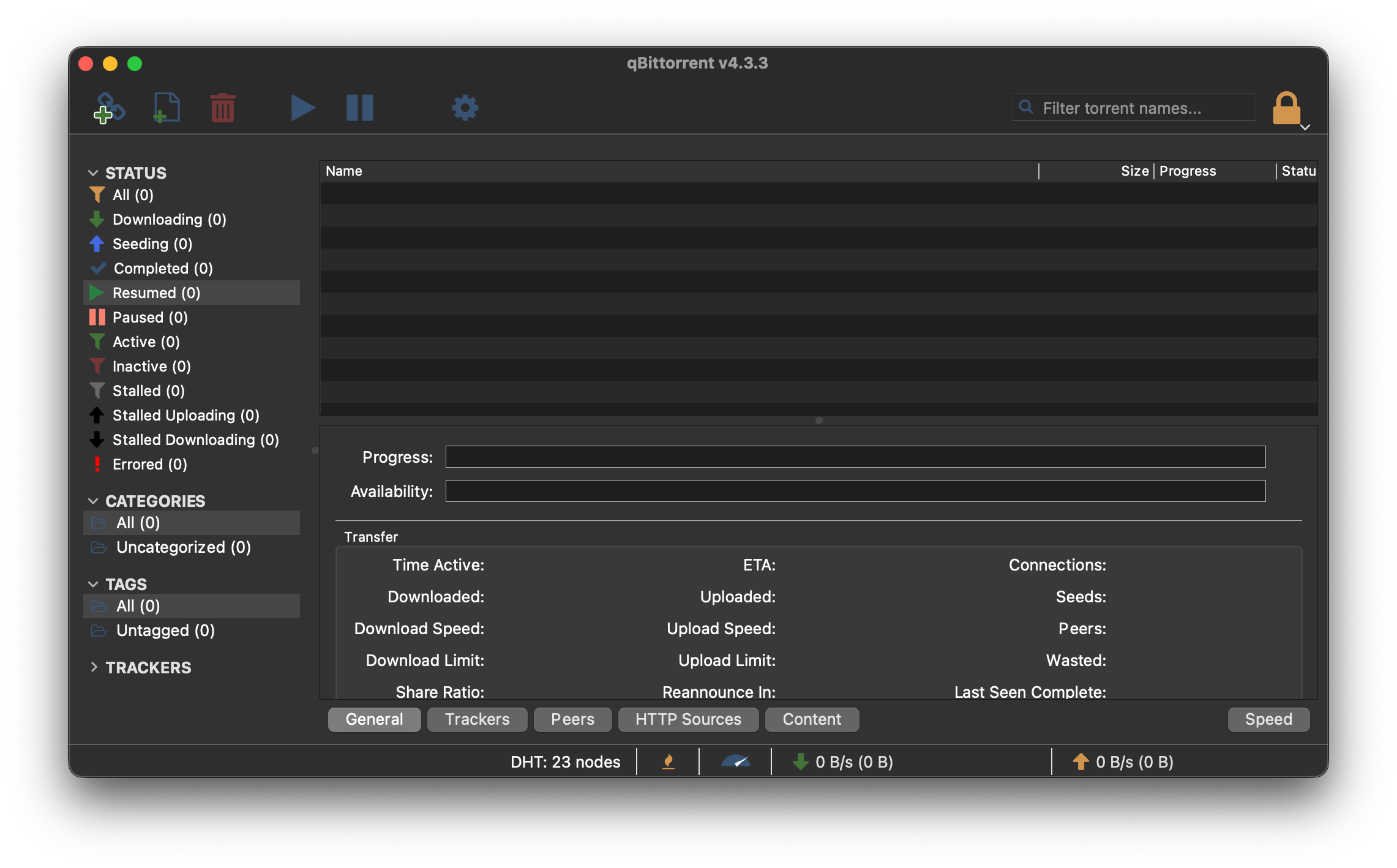Select the Stalled Downloading (0) filter
This screenshot has width=1397, height=868.
(192, 440)
